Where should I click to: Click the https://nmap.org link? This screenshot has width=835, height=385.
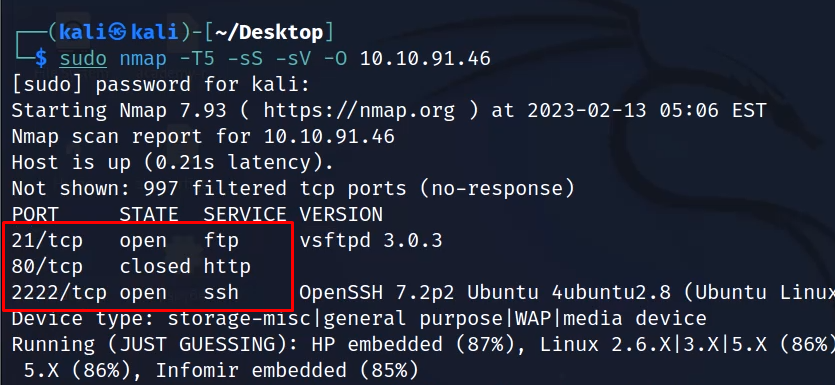pyautogui.click(x=359, y=111)
